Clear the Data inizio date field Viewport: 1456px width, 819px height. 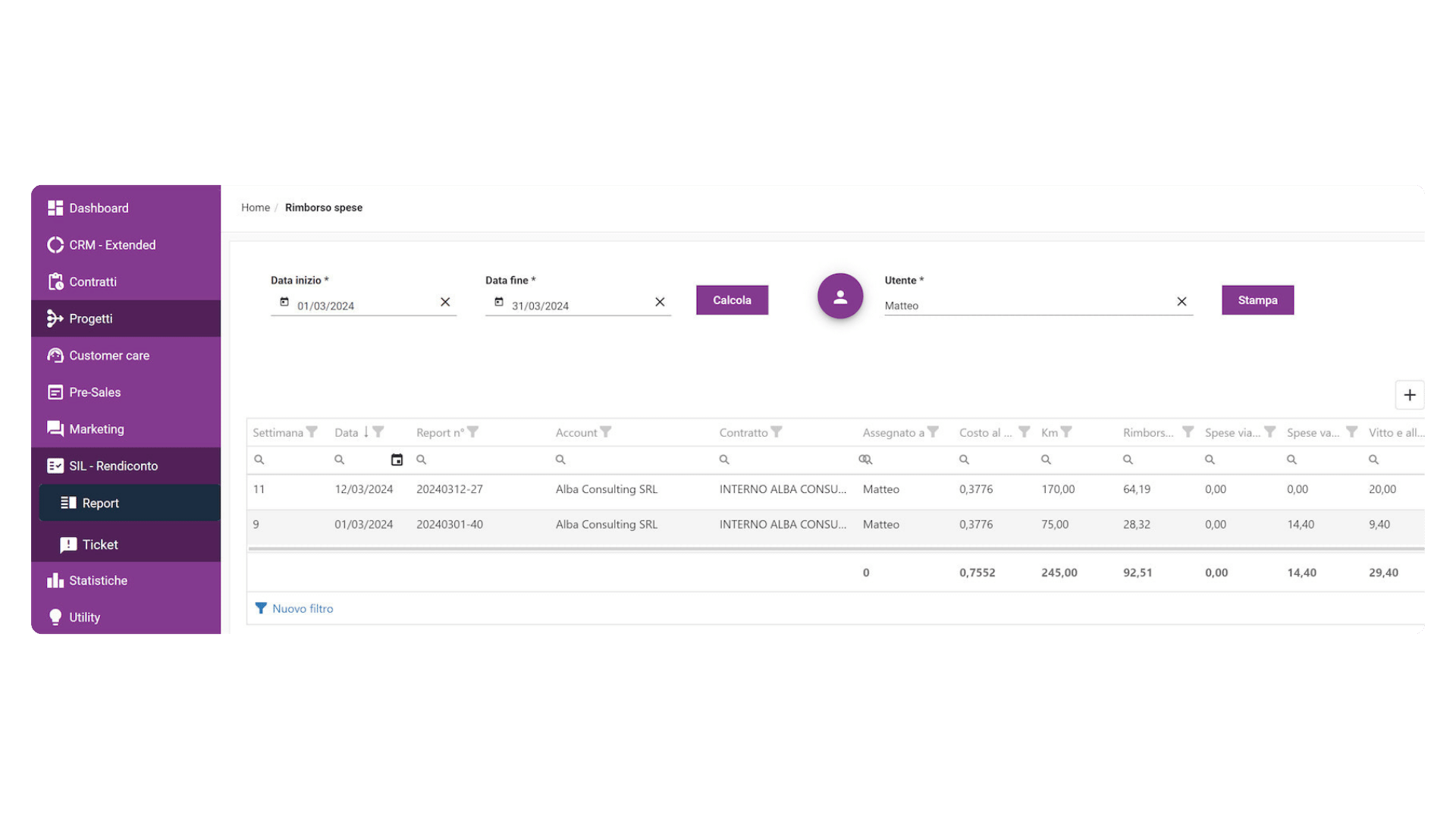click(x=445, y=302)
